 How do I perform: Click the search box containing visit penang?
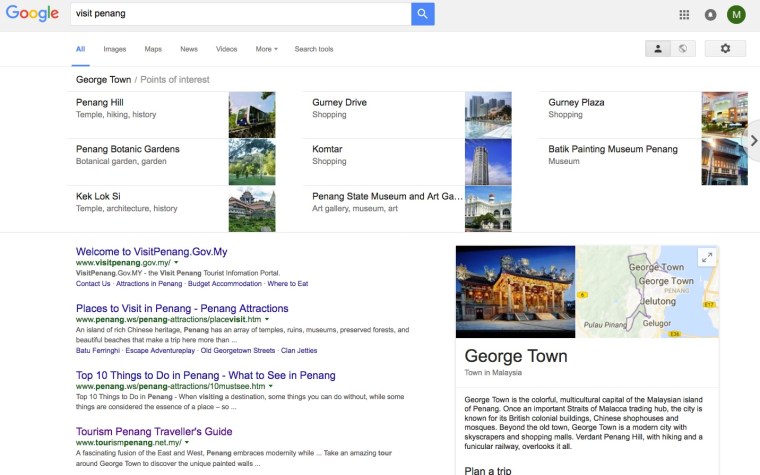(241, 14)
